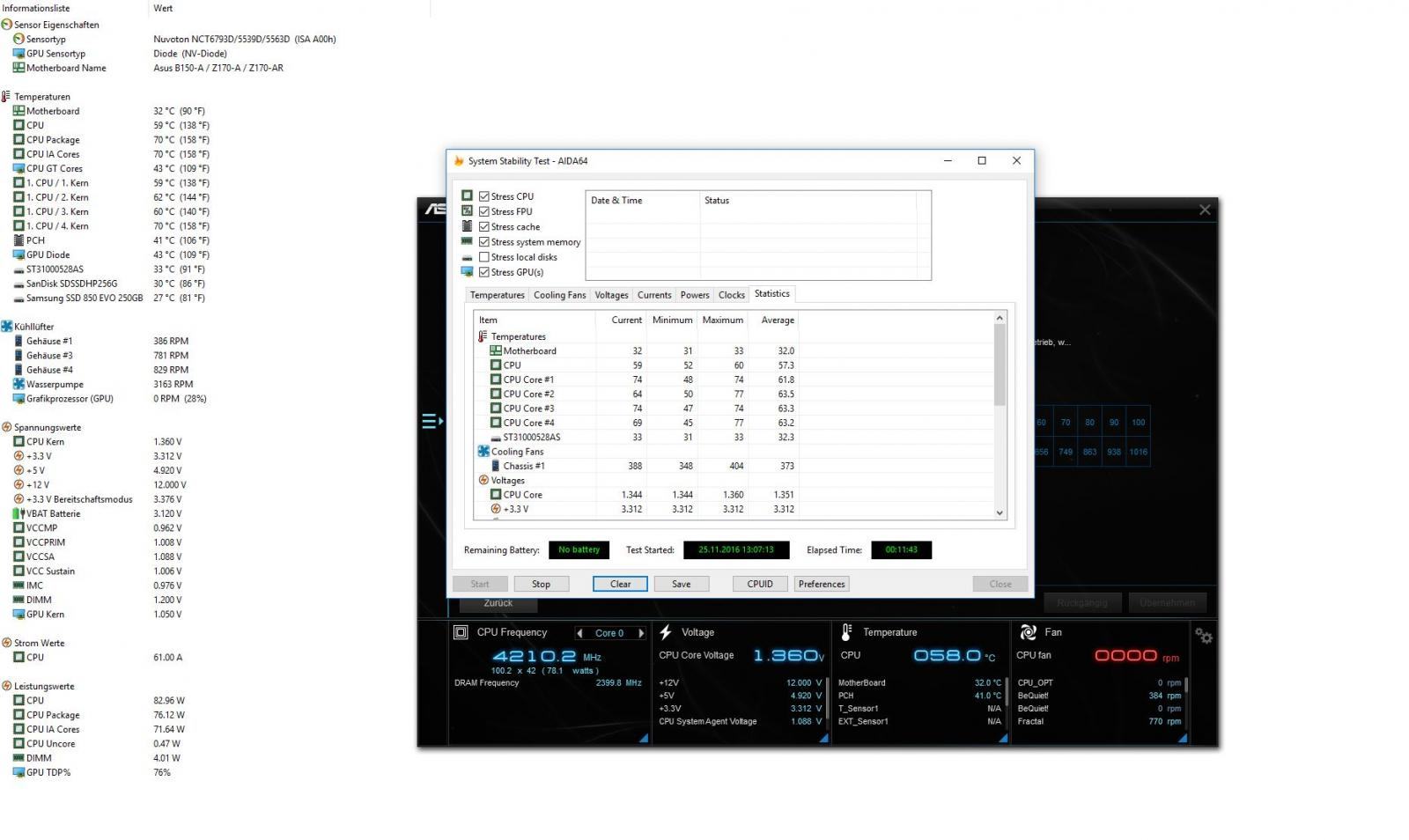1409x840 pixels.
Task: Expand the Fan panel corner arrow
Action: point(1182,738)
